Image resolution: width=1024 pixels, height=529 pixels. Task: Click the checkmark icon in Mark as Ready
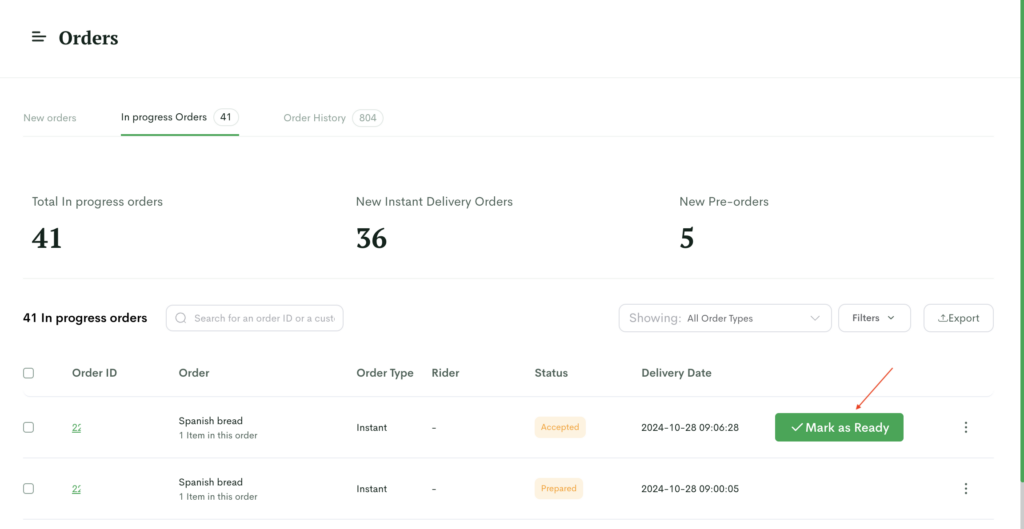pos(796,427)
